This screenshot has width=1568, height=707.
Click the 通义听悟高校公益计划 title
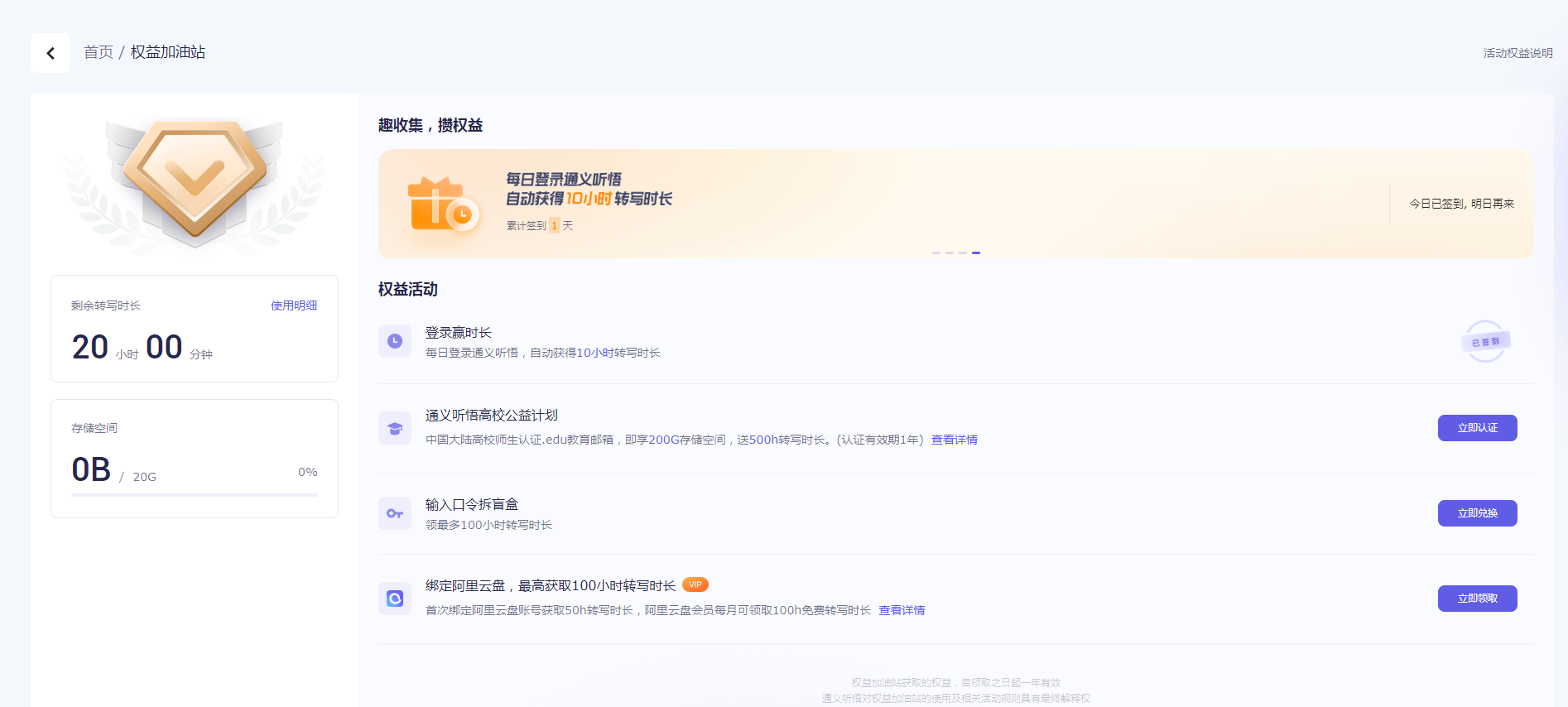tap(492, 416)
